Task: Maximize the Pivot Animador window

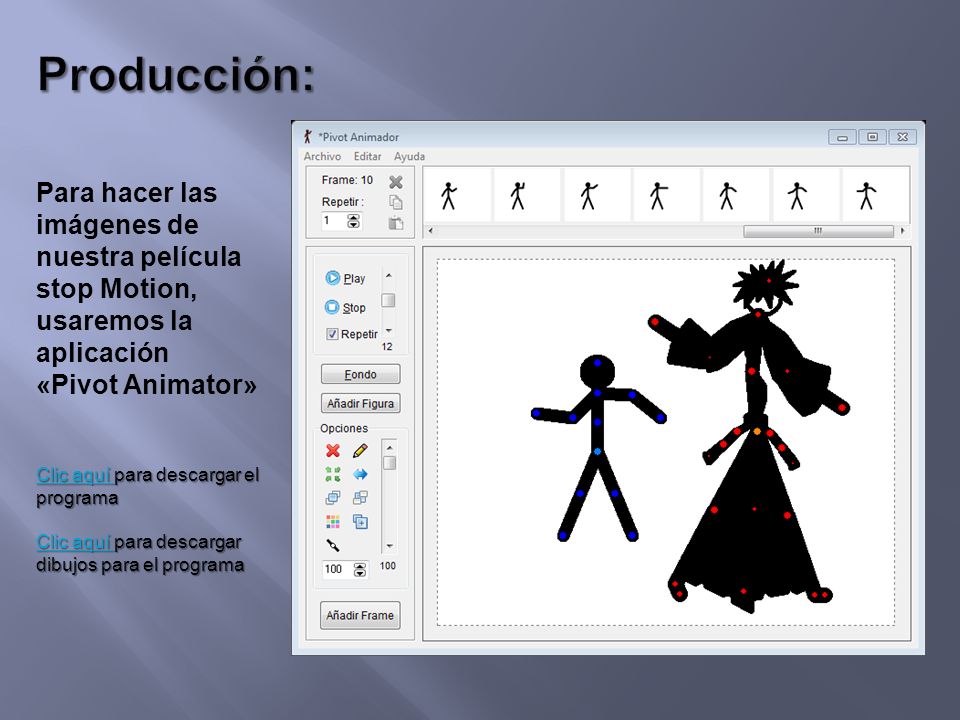Action: pyautogui.click(x=872, y=137)
